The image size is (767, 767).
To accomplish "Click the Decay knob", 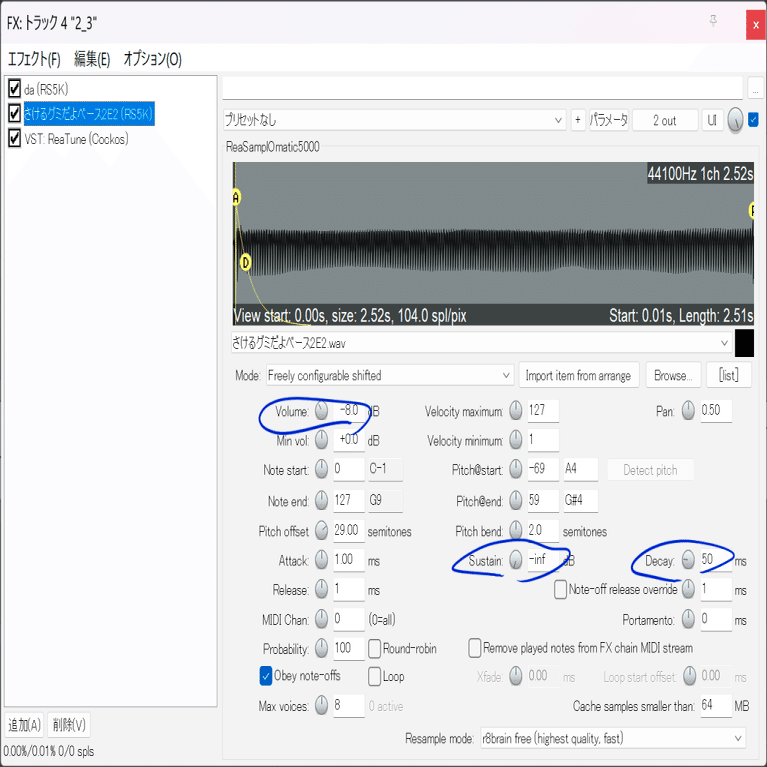I will pos(688,560).
